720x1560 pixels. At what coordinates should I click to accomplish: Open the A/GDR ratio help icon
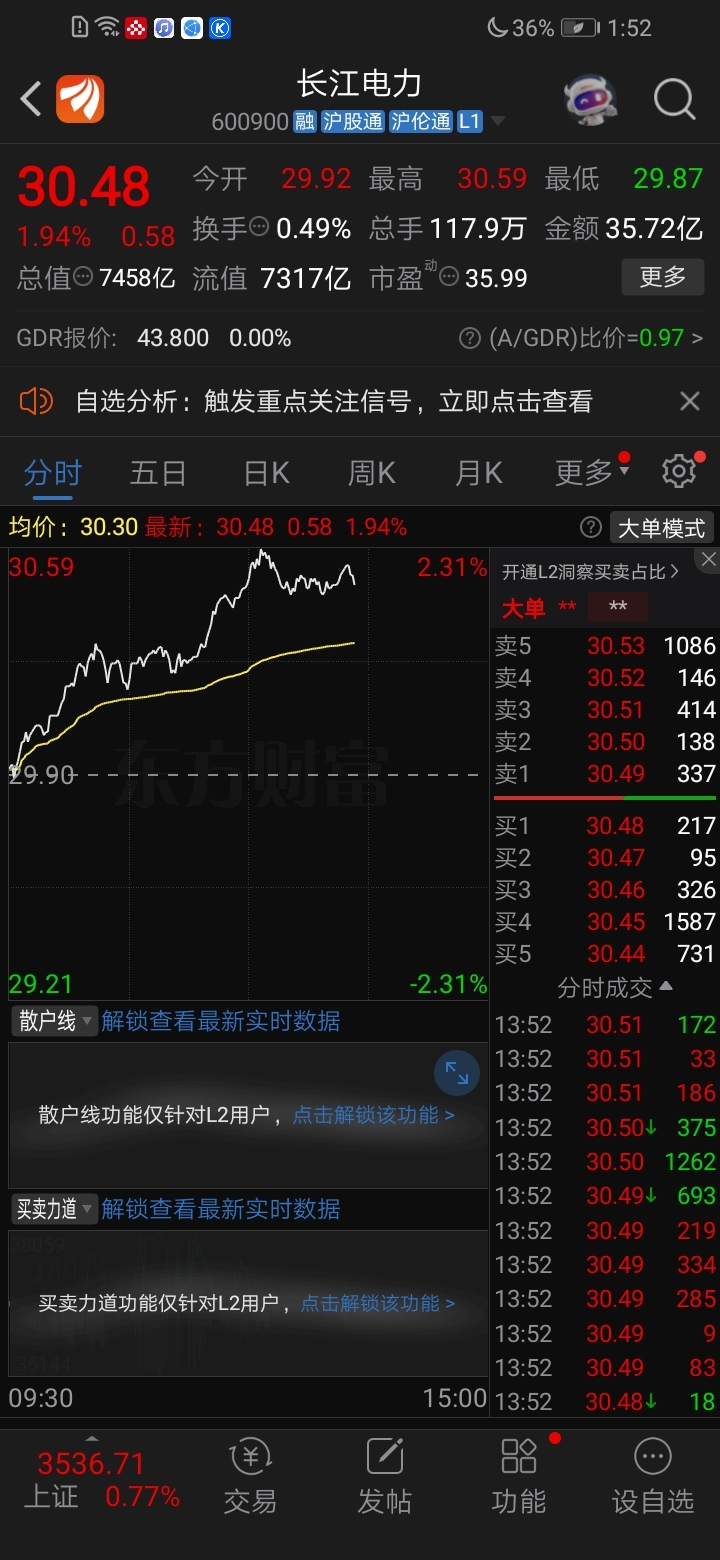pos(470,338)
